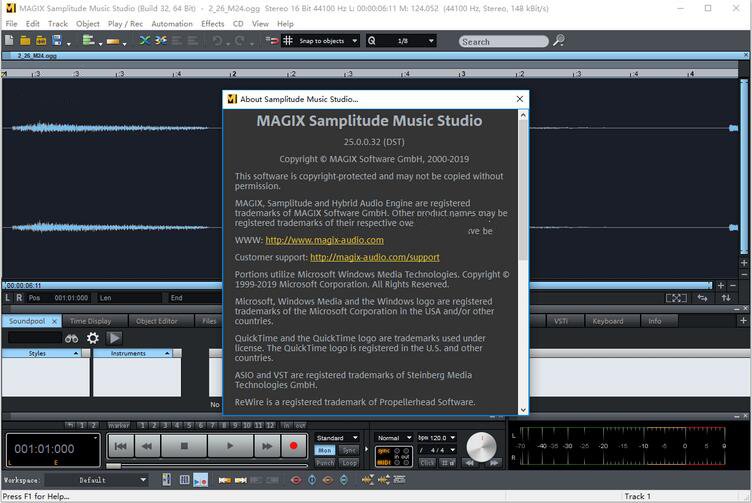Click the magnifier search icon

[558, 41]
